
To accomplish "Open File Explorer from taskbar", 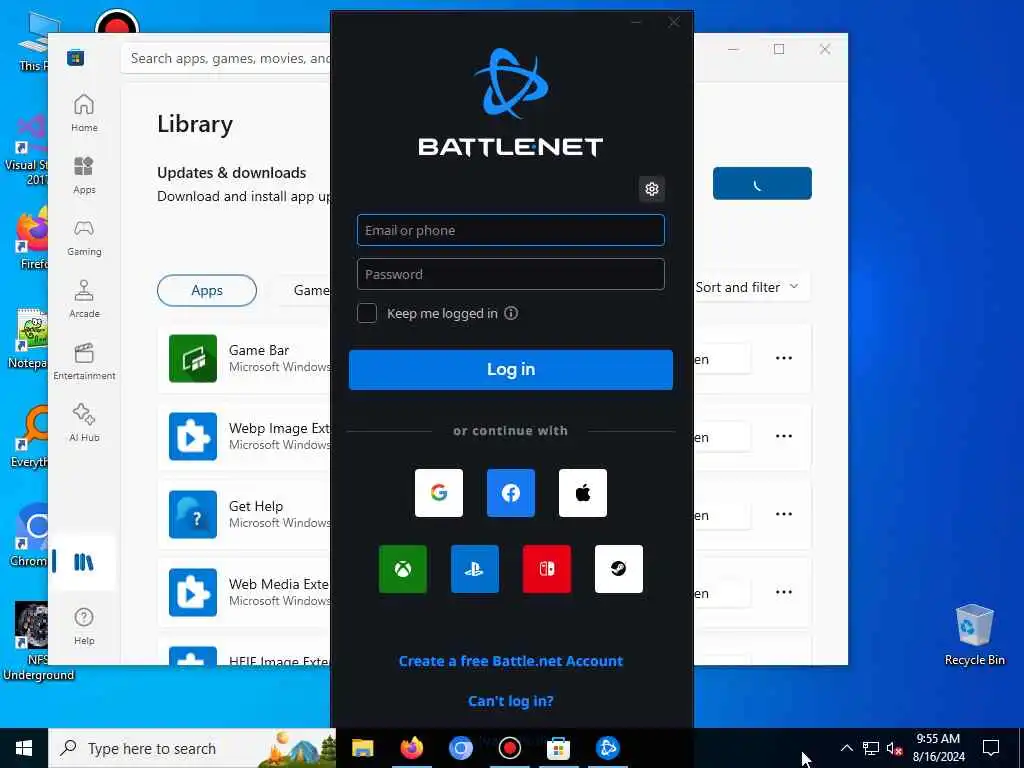I will 362,748.
